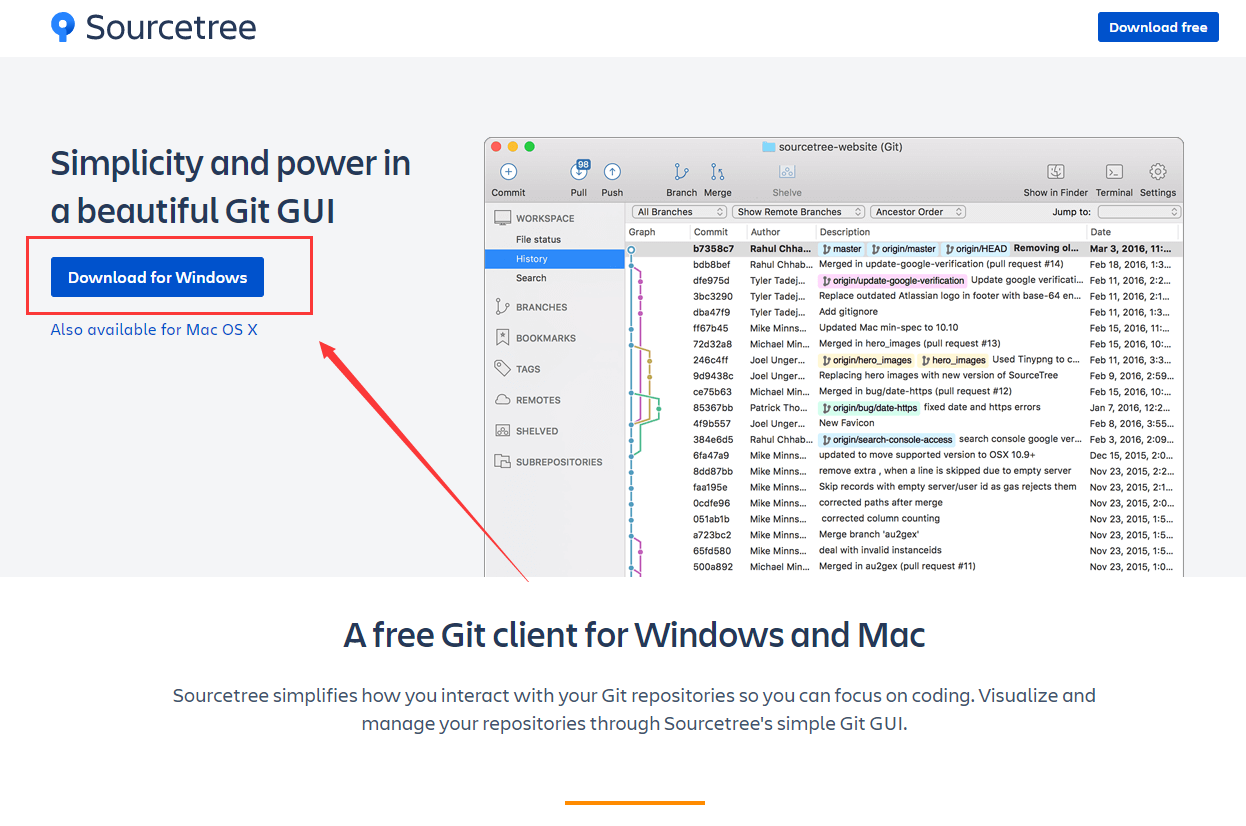Select commit 0cdfe96 corrected paths after merge
This screenshot has height=826, width=1246.
click(x=904, y=503)
